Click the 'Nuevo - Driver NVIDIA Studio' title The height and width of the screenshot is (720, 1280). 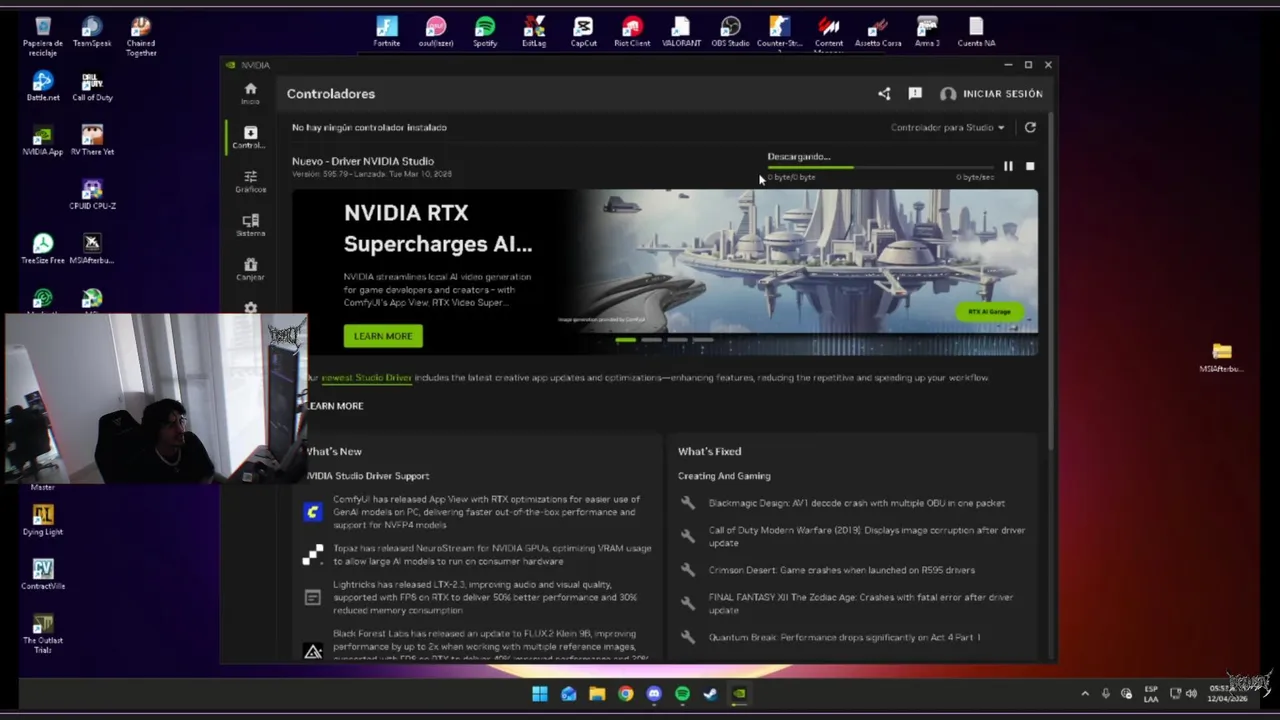tap(363, 161)
